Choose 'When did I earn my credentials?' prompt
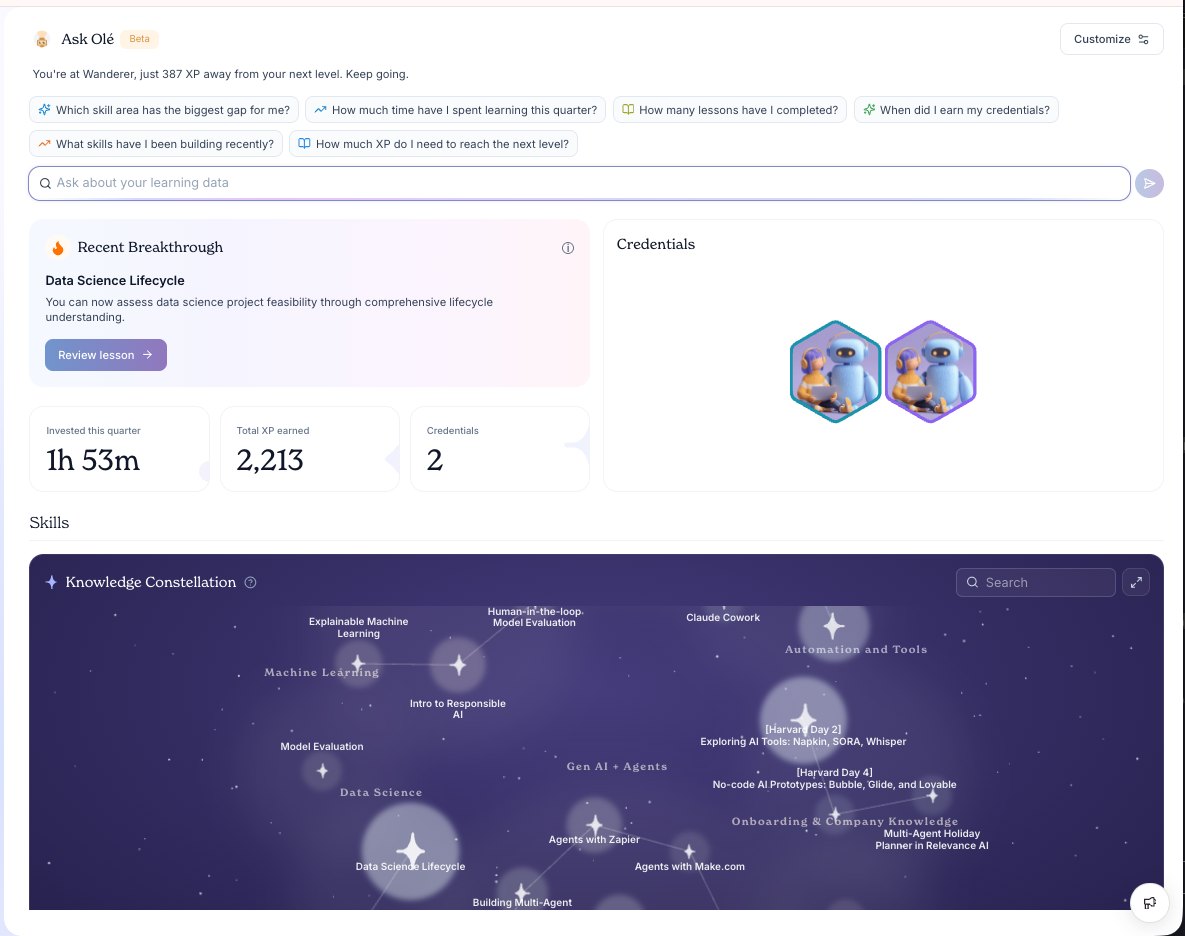The image size is (1185, 936). (x=956, y=110)
